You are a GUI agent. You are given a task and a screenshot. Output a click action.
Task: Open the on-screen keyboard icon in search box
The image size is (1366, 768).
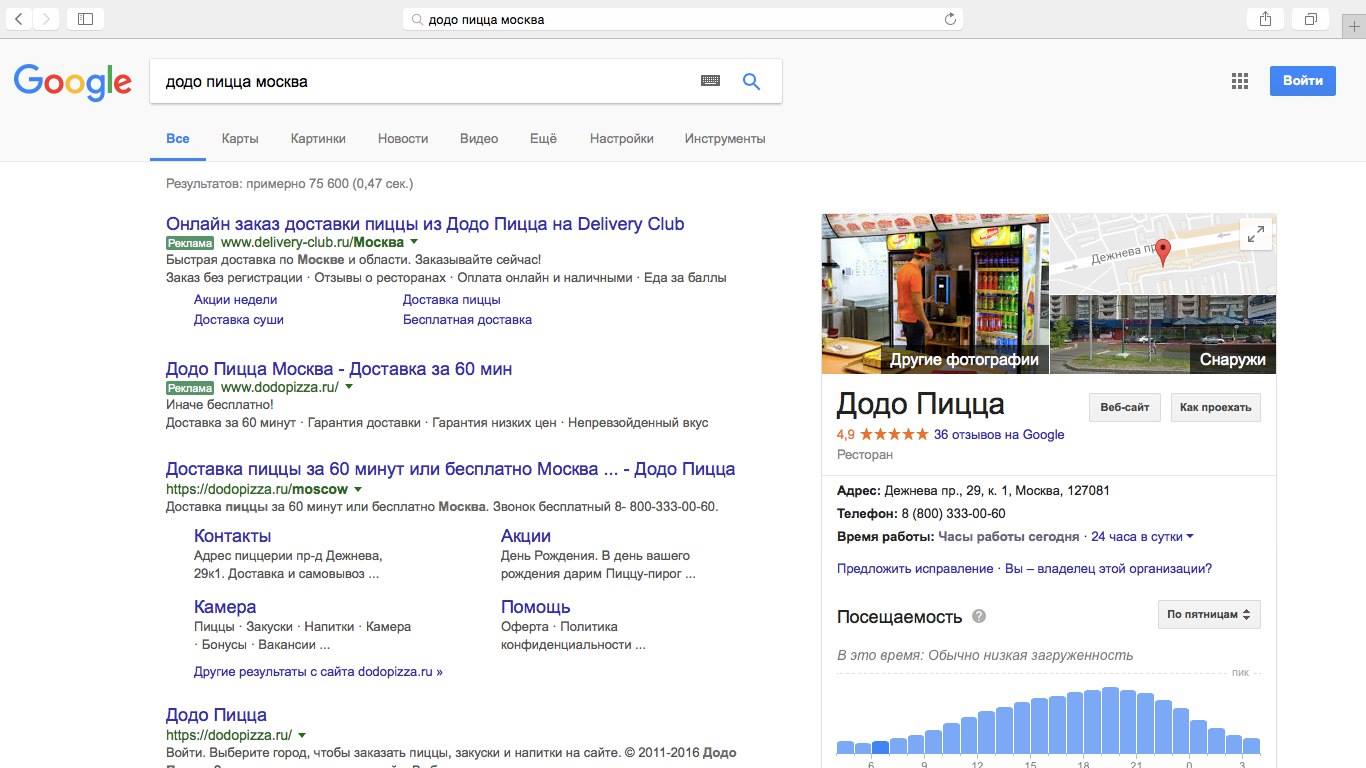tap(711, 81)
